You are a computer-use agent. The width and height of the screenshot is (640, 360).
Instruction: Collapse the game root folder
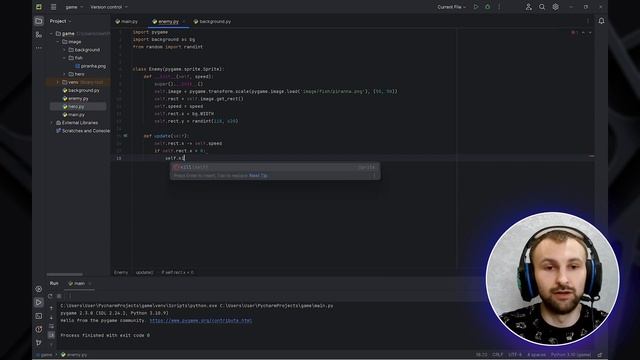point(51,33)
